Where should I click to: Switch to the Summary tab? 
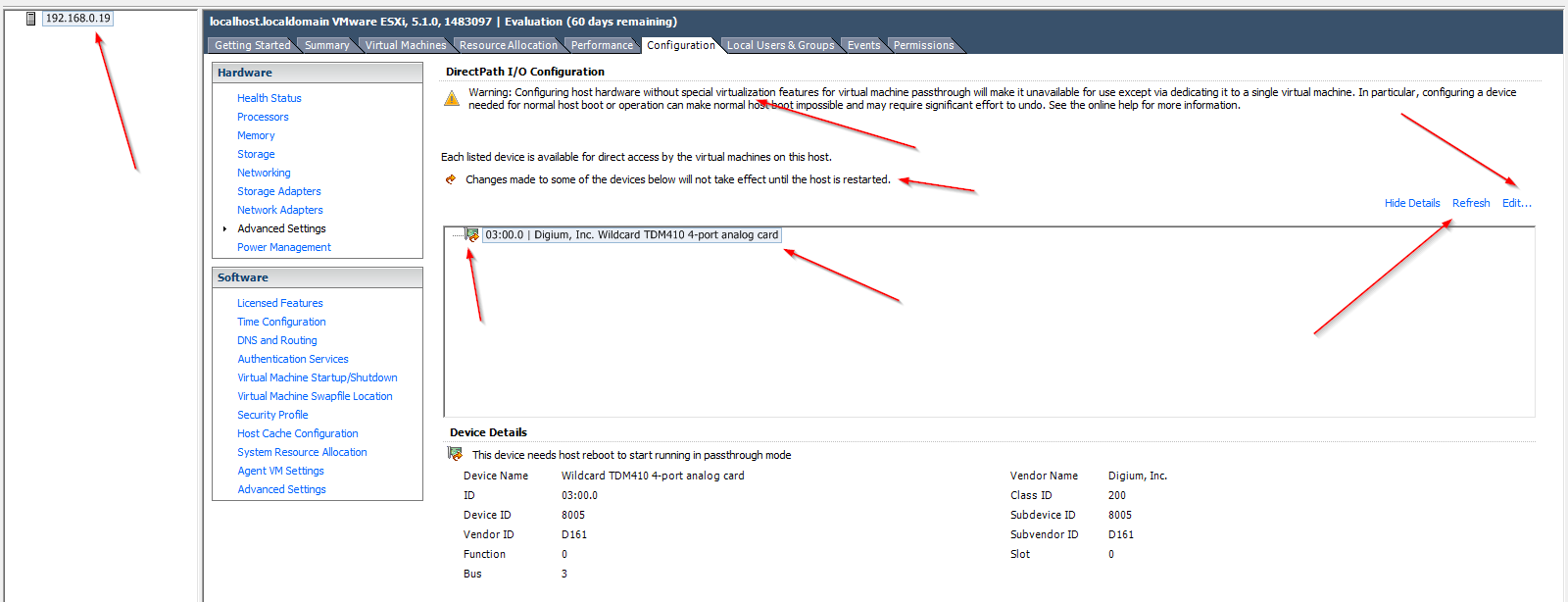326,45
